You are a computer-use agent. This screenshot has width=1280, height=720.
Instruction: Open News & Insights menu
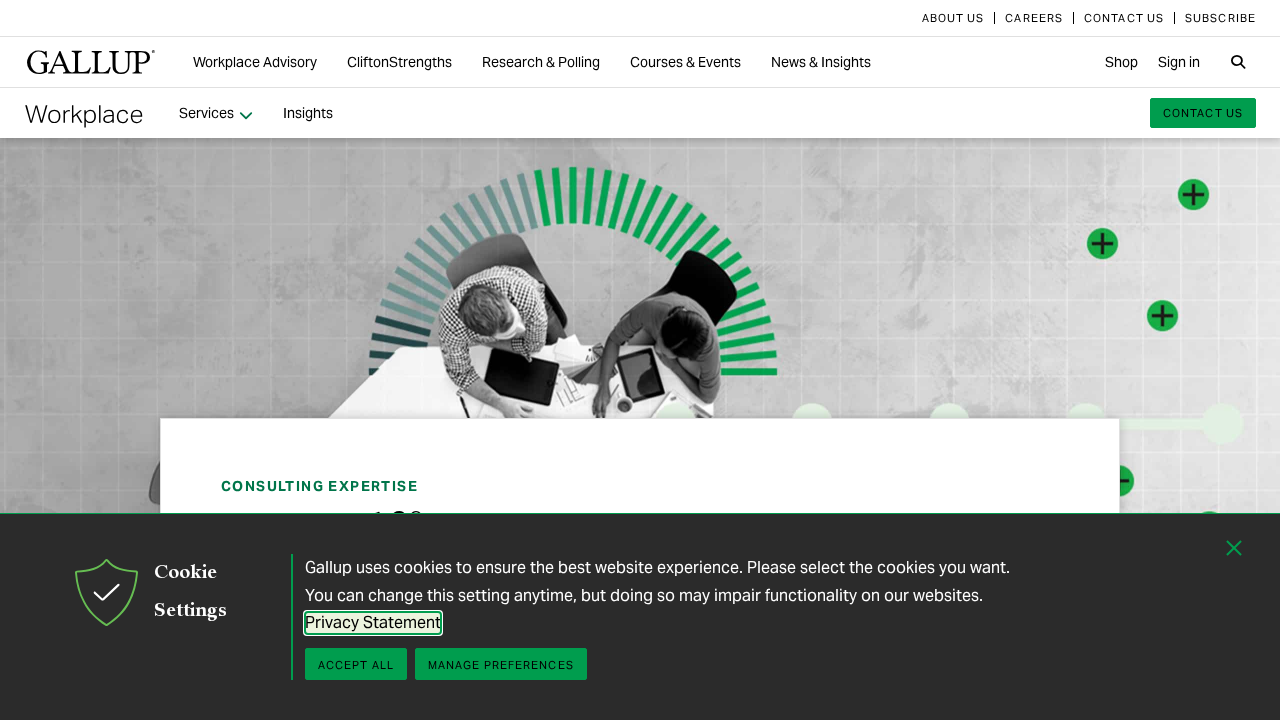pyautogui.click(x=821, y=62)
